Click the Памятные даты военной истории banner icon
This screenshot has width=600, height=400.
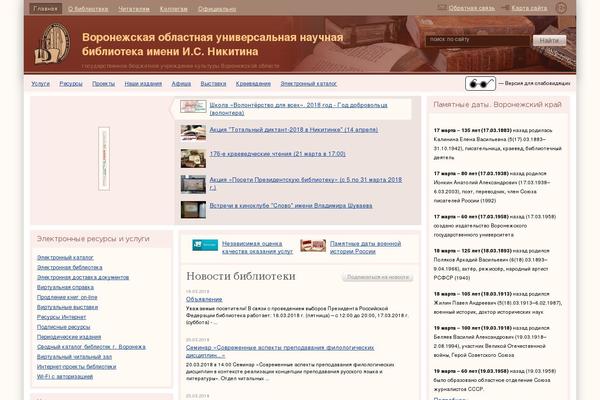pyautogui.click(x=313, y=245)
